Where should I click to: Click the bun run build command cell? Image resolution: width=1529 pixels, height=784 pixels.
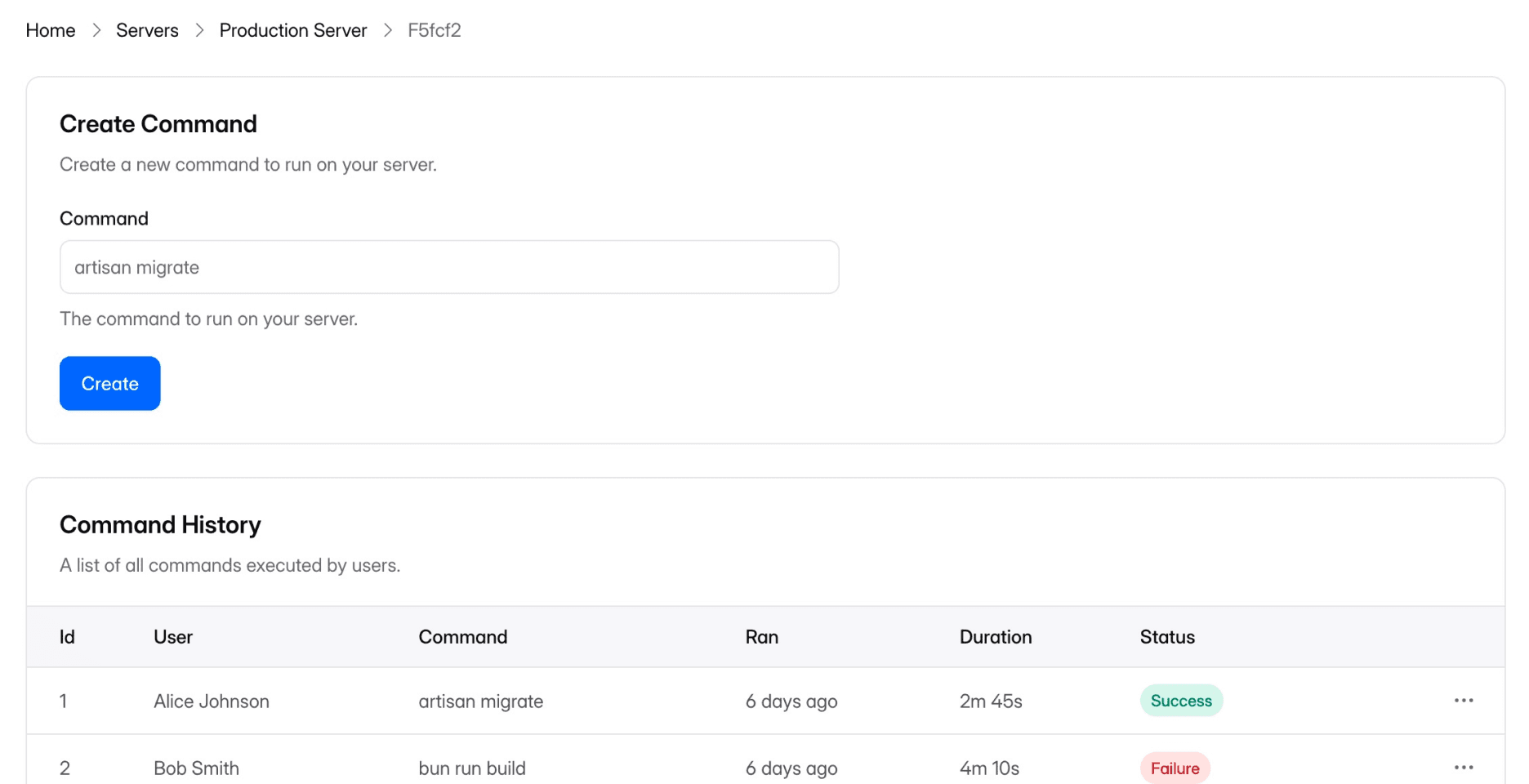click(x=472, y=768)
